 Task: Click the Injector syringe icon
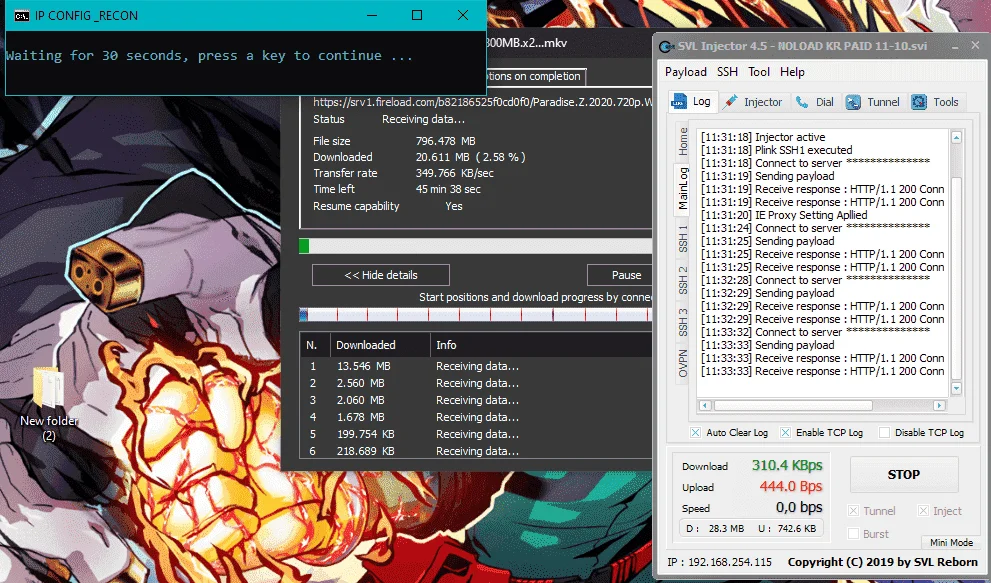coord(731,102)
